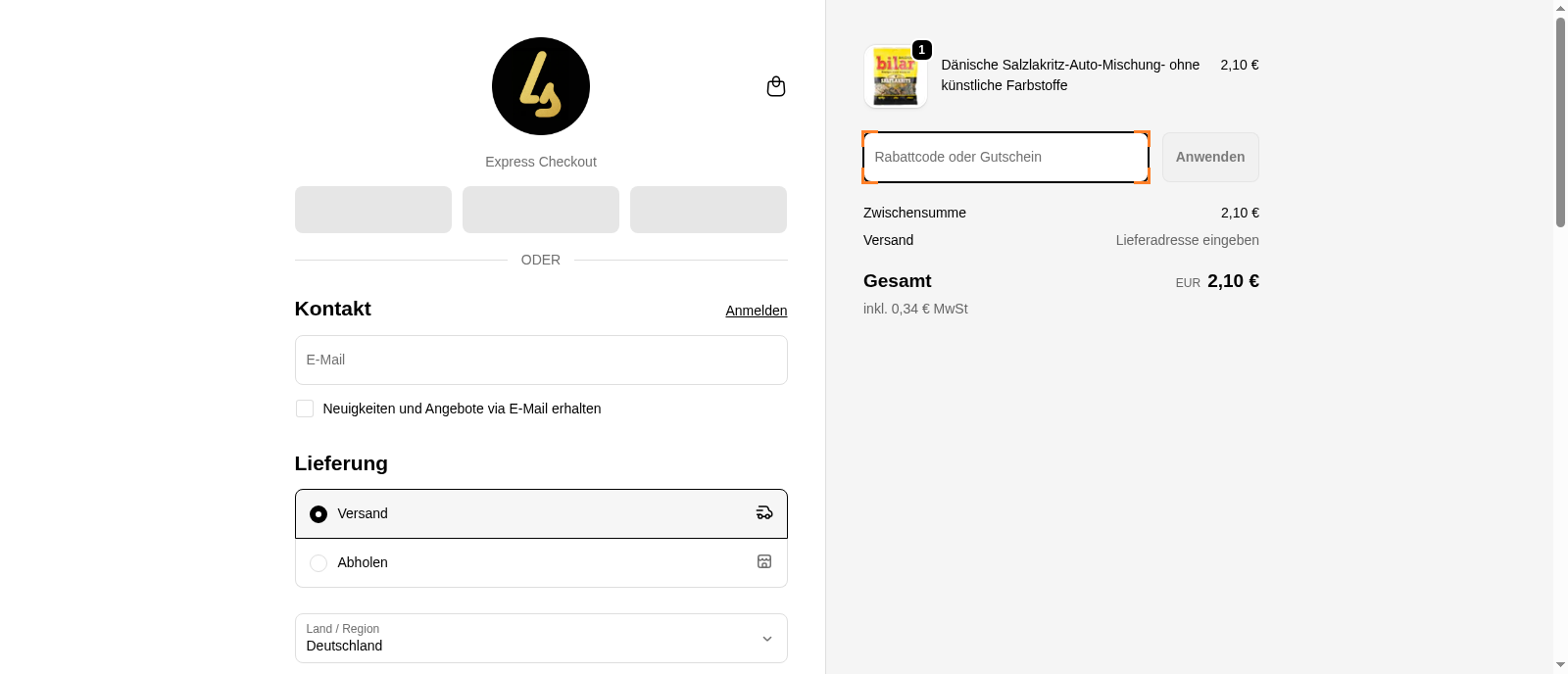
Task: Click the E-Mail input field
Action: tap(540, 360)
